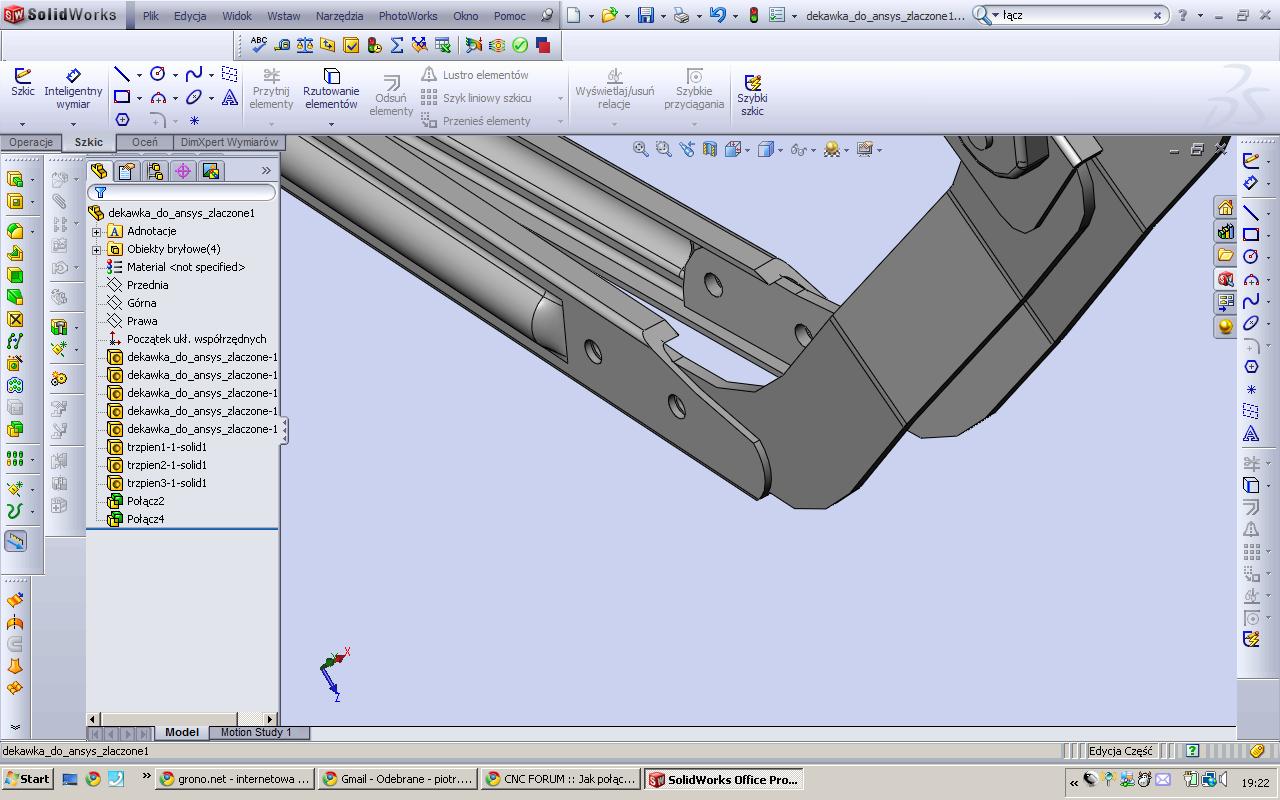Expand the Adnotacje tree node

point(97,231)
